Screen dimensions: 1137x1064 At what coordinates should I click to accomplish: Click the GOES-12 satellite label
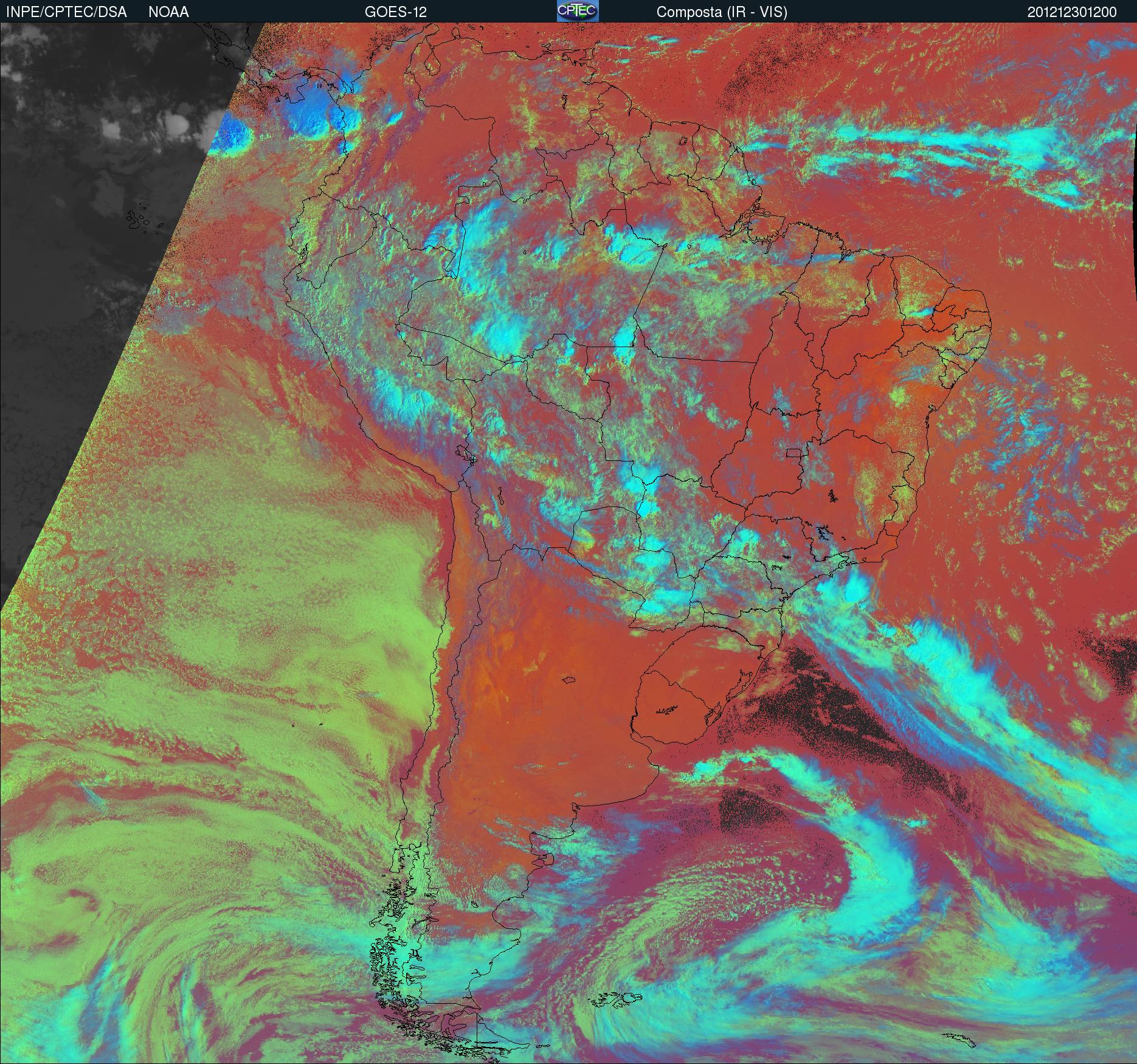[x=396, y=12]
